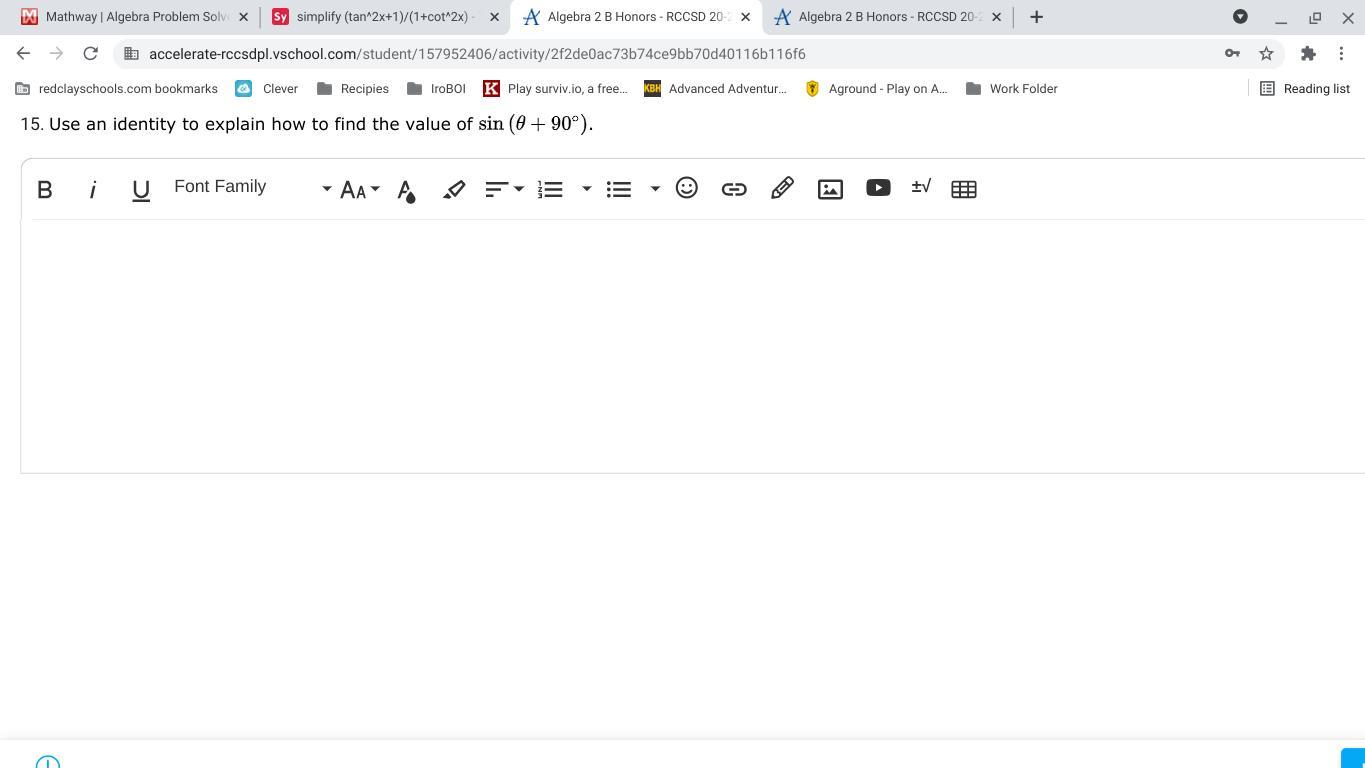The image size is (1365, 768).
Task: Click the insert link icon
Action: (734, 189)
